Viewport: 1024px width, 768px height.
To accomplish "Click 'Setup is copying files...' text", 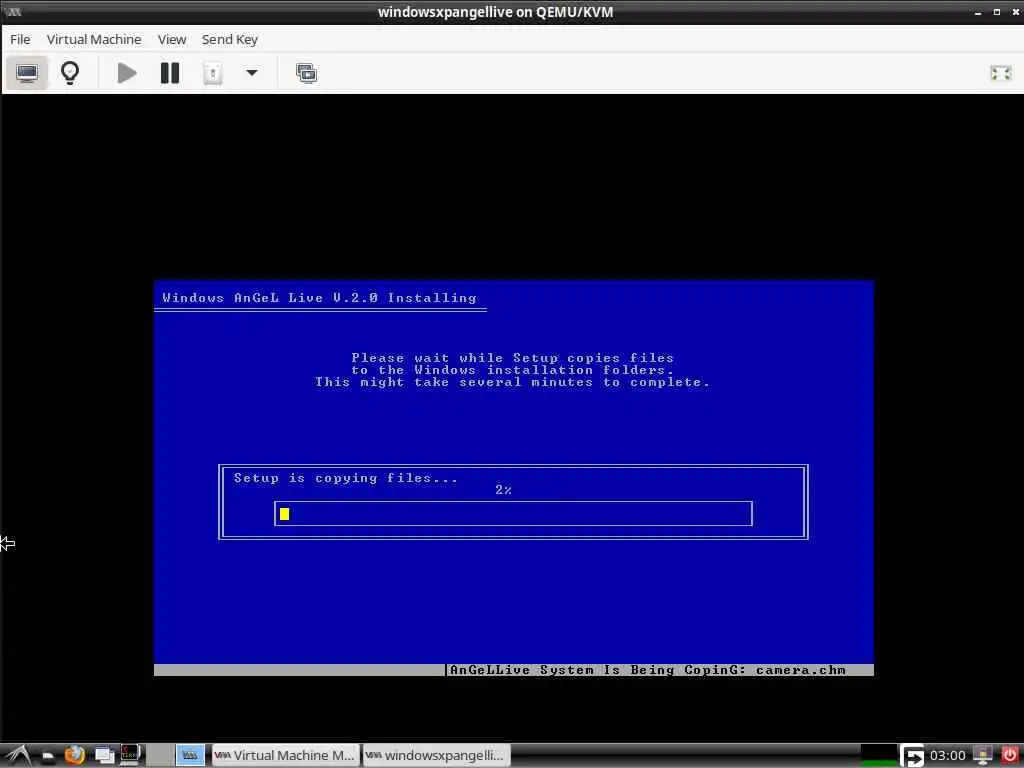I will (x=345, y=478).
